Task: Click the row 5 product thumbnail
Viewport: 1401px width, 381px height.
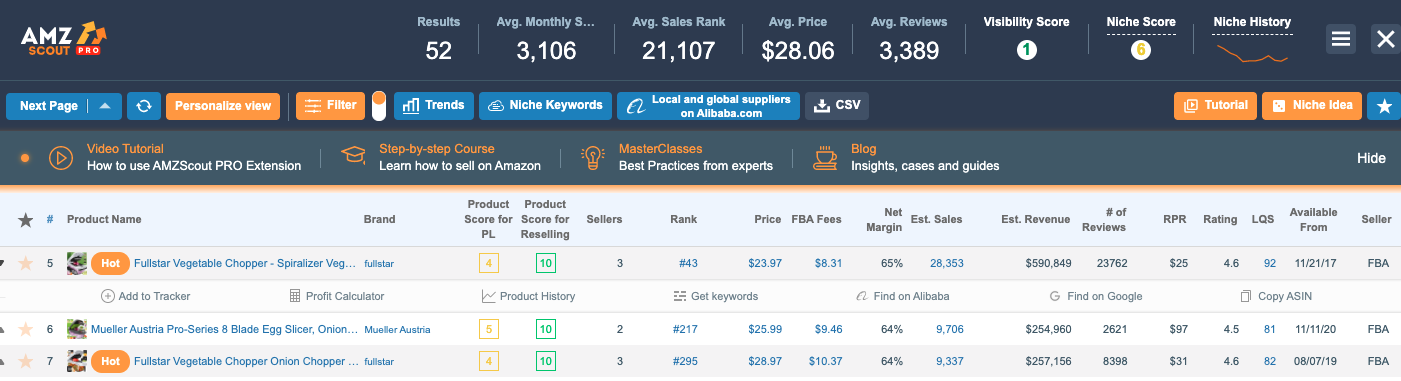Action: click(x=77, y=263)
